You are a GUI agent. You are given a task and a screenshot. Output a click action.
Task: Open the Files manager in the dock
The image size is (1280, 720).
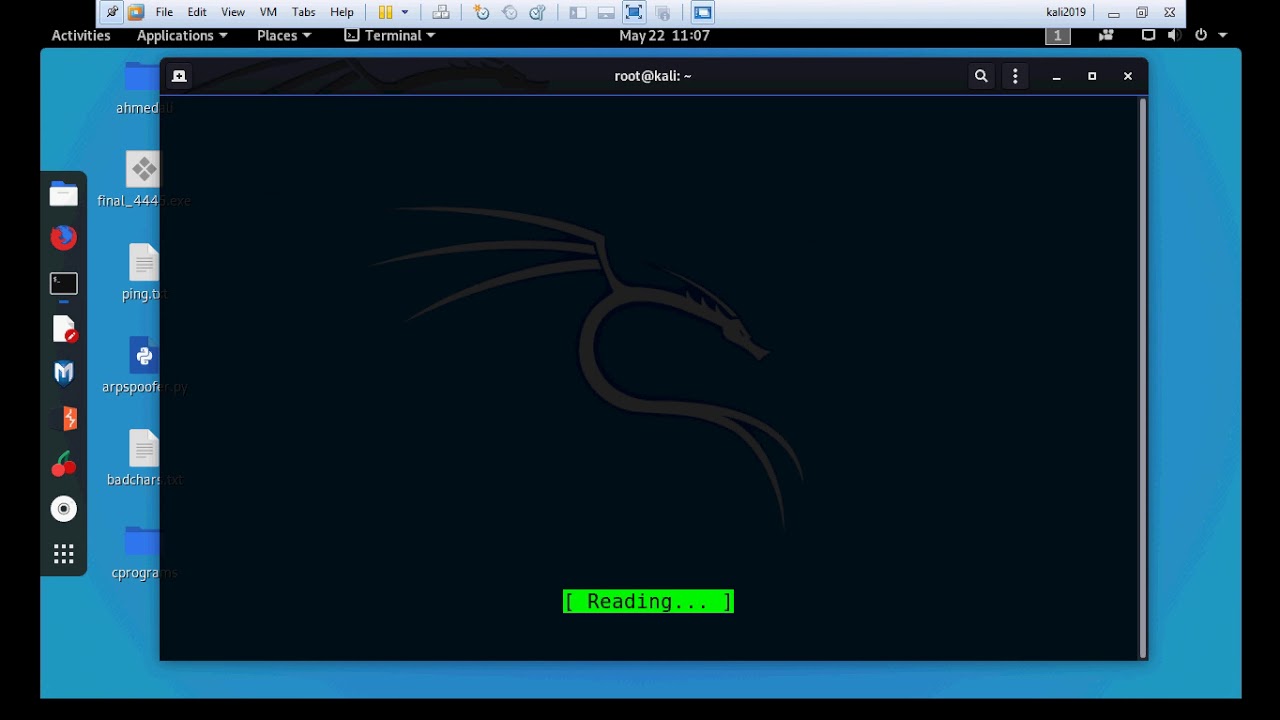pyautogui.click(x=64, y=194)
